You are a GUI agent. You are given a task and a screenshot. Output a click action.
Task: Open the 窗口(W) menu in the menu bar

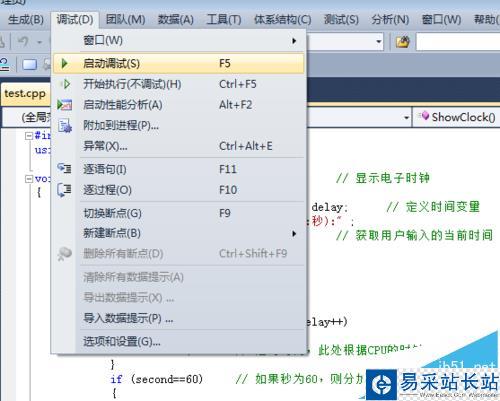(441, 19)
